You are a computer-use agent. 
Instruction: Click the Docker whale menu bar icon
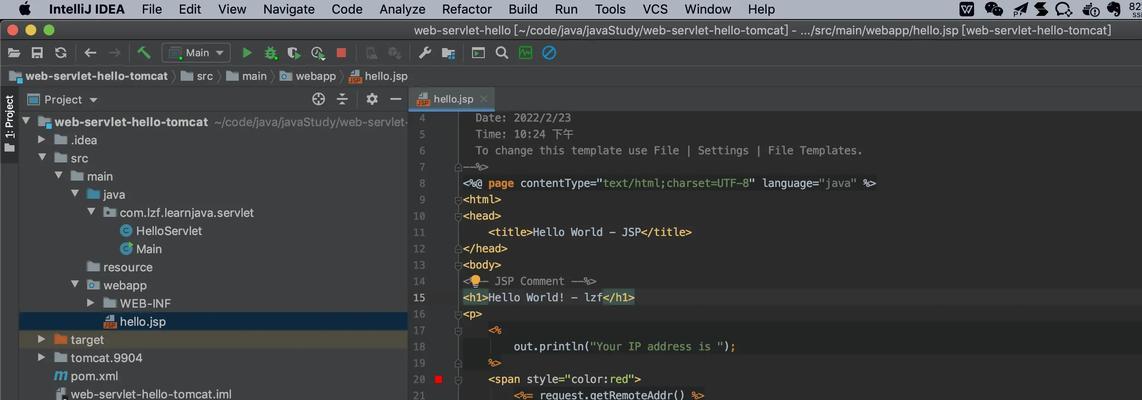coord(1091,9)
